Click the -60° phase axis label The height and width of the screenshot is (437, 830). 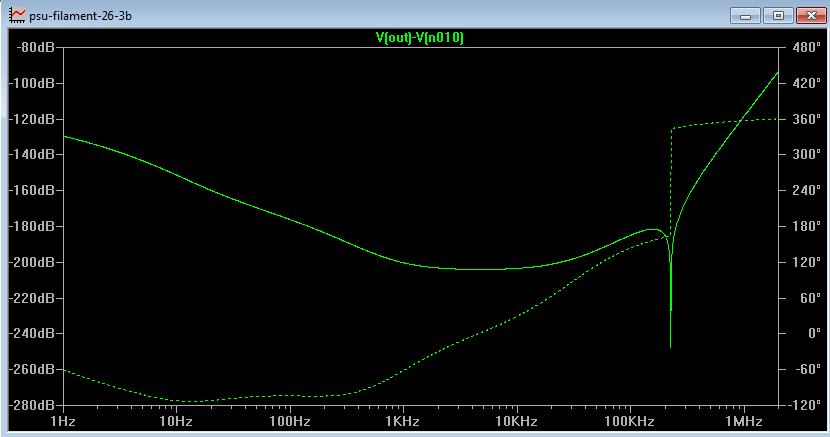[808, 369]
